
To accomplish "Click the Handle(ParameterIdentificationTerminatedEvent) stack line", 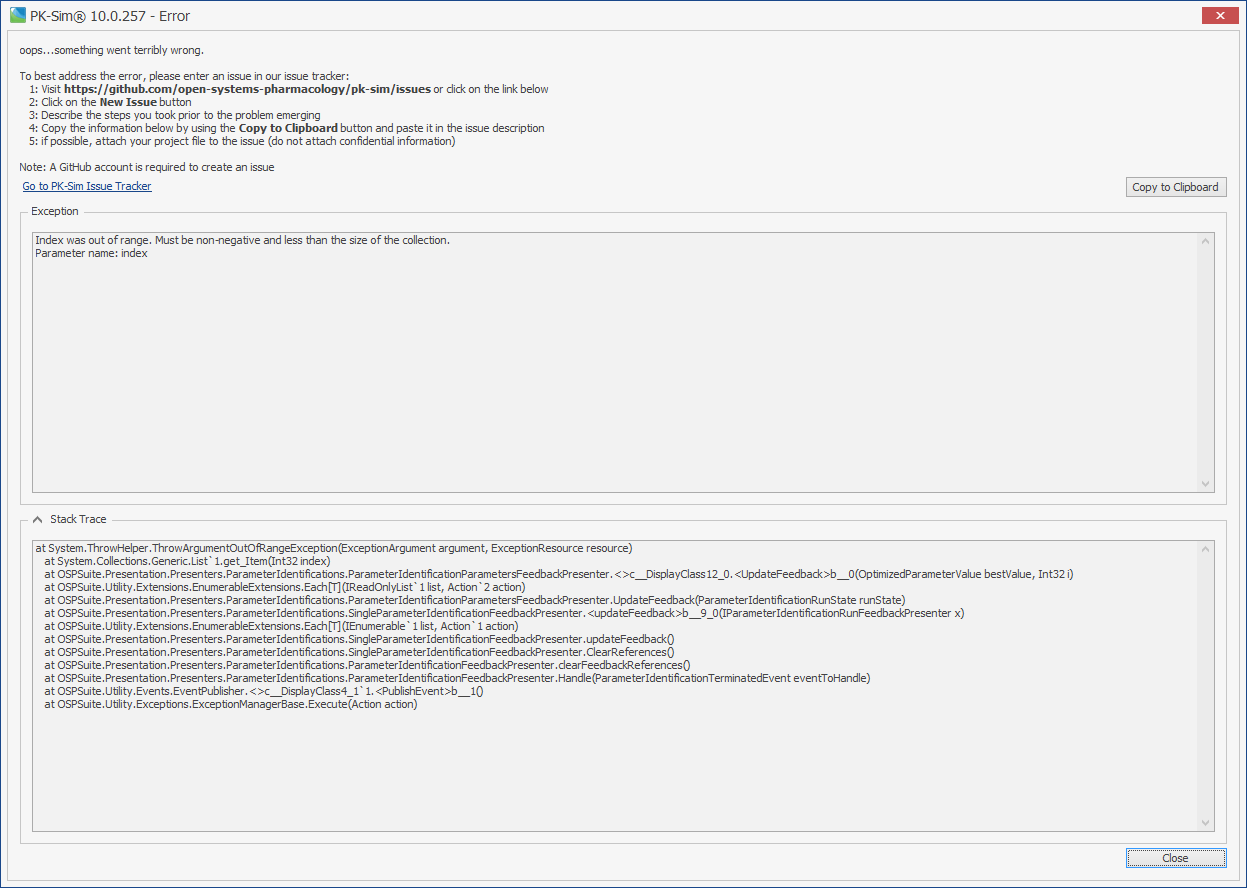I will 458,678.
